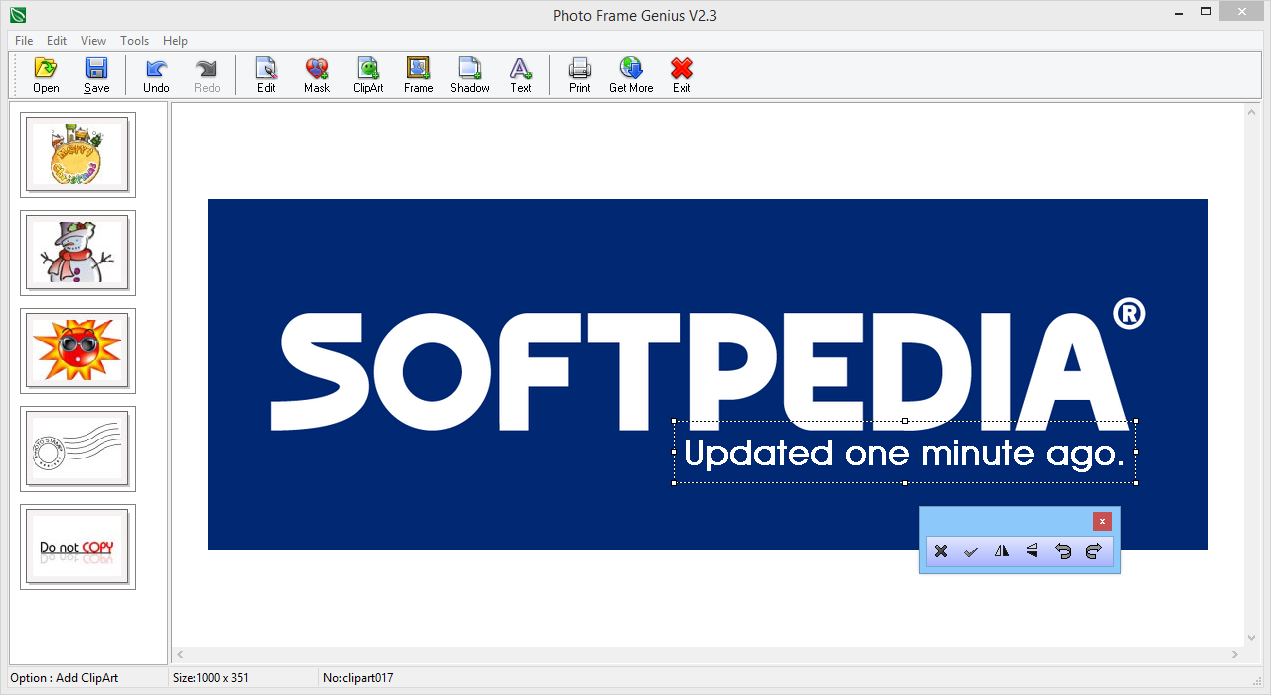This screenshot has width=1271, height=695.
Task: Flip the clipart vertically
Action: [x=1032, y=551]
